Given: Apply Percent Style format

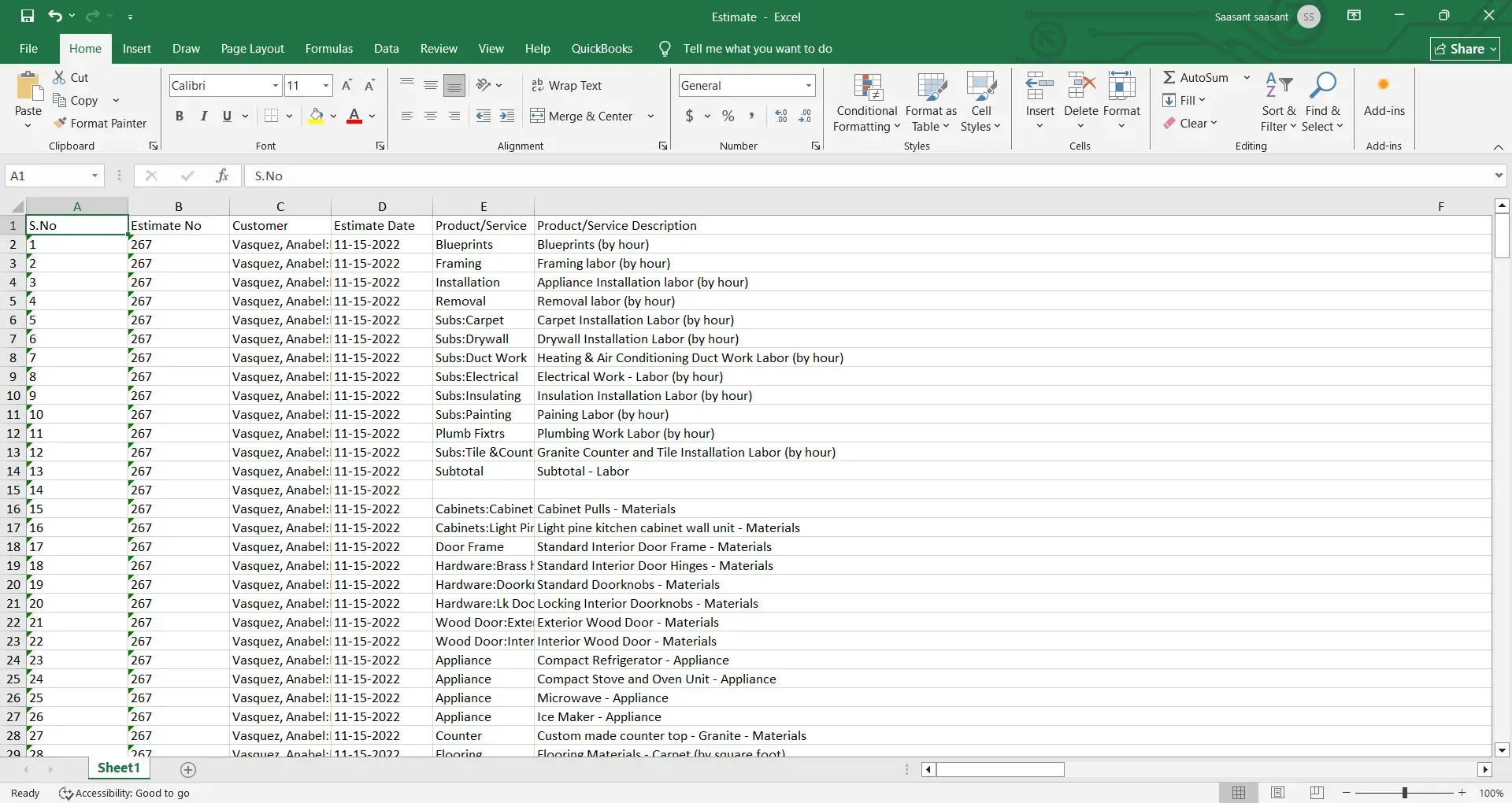Looking at the screenshot, I should (728, 116).
